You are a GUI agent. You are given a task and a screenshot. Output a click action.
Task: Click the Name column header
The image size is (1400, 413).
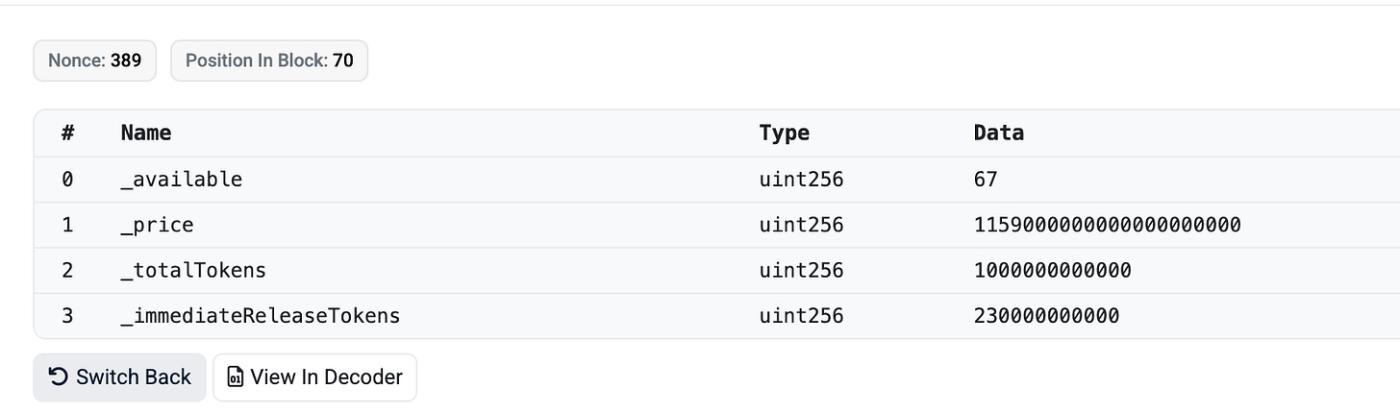click(x=146, y=133)
